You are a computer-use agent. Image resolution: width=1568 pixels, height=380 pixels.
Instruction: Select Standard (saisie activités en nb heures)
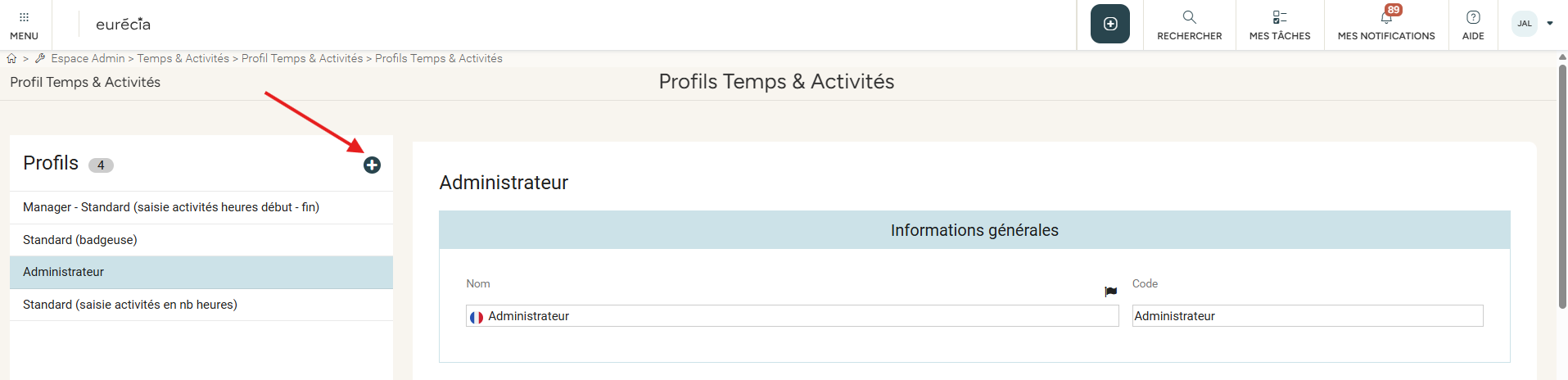[130, 305]
